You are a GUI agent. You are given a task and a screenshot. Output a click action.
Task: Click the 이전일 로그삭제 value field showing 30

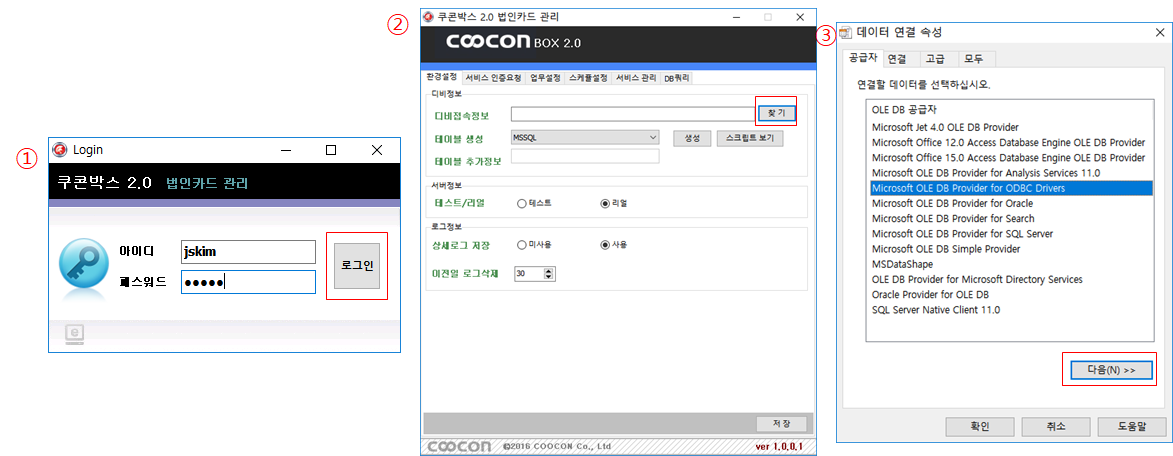click(529, 274)
